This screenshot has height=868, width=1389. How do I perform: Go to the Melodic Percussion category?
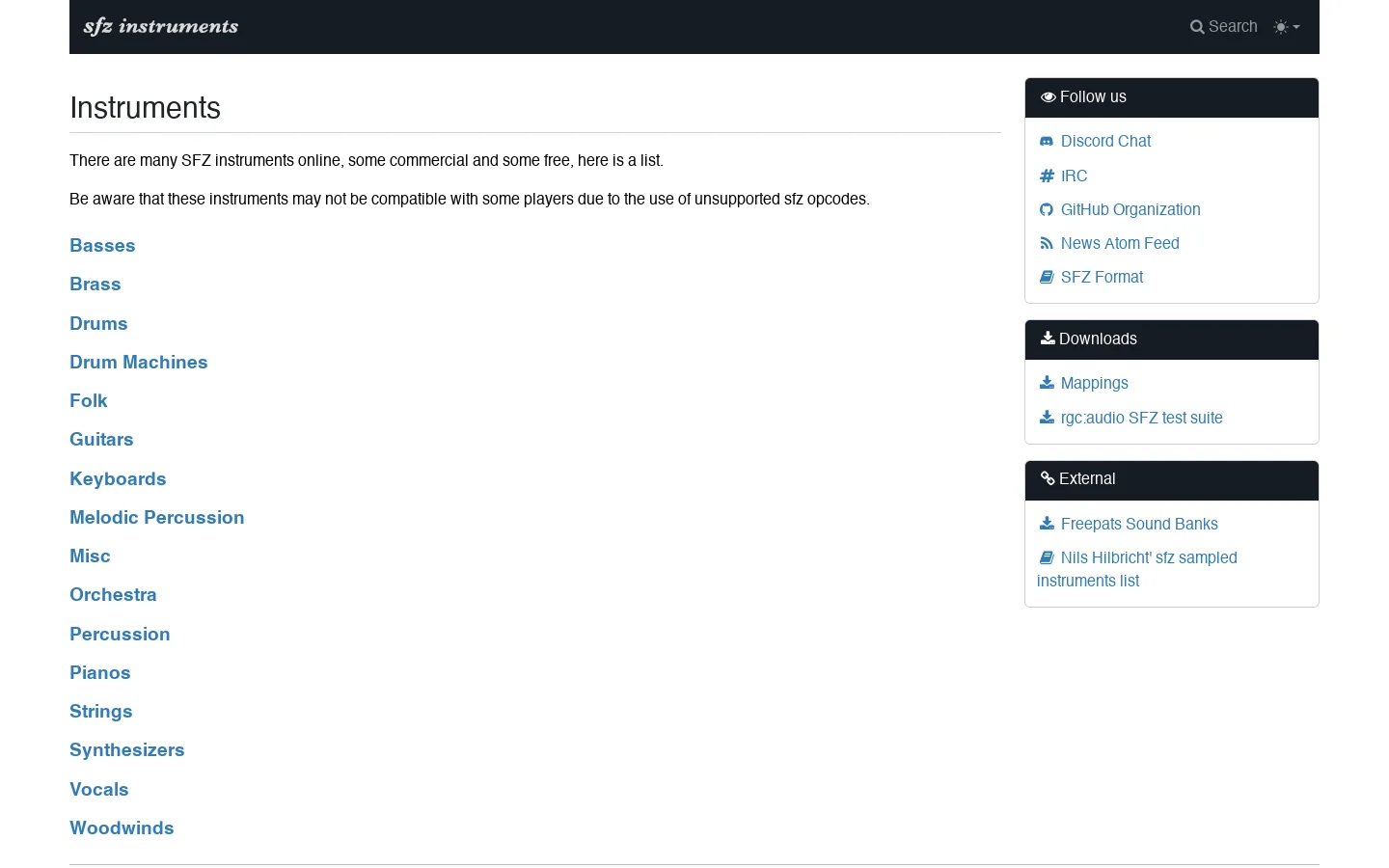pos(156,517)
